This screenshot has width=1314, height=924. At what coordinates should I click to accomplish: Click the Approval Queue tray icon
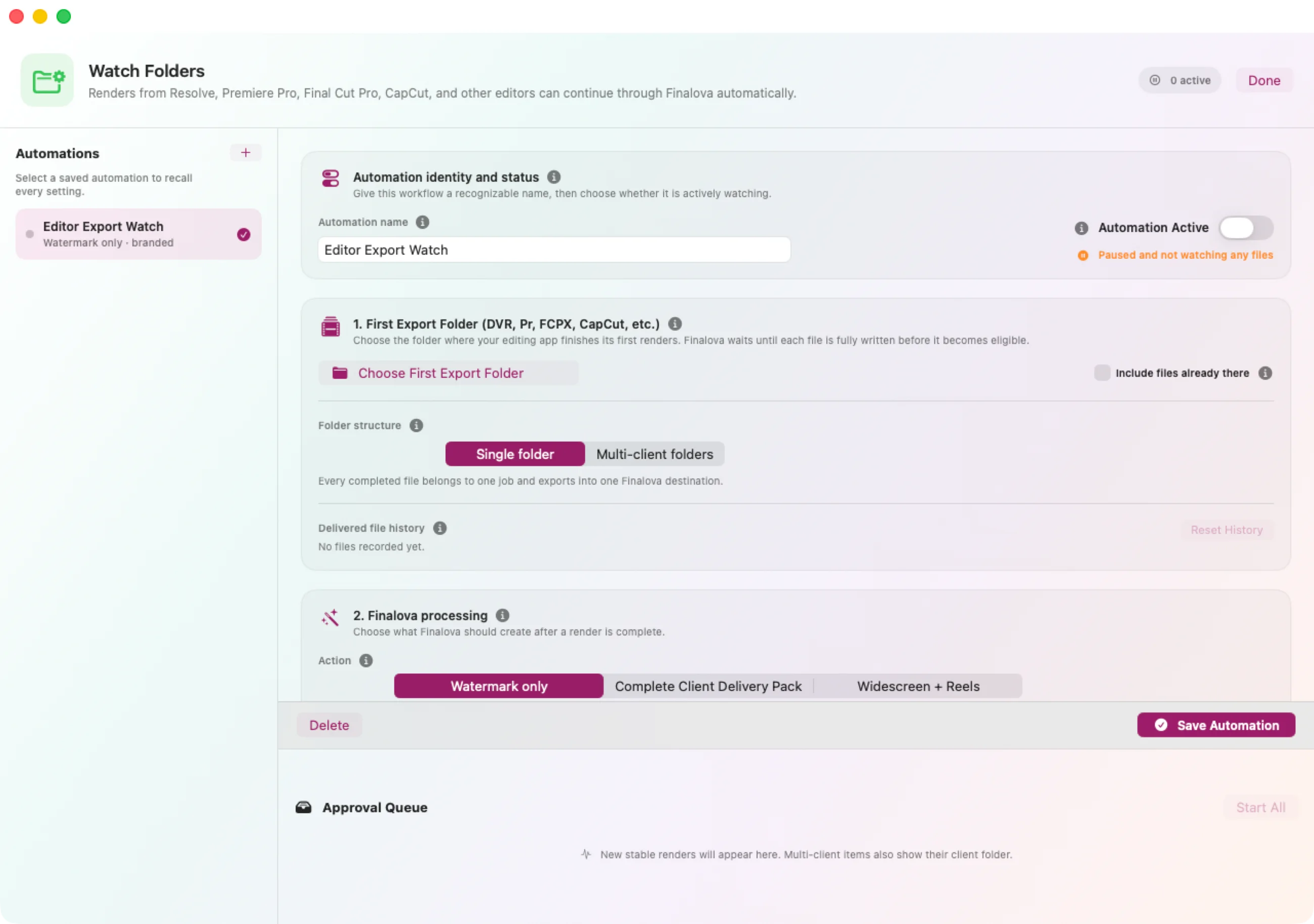pyautogui.click(x=303, y=807)
